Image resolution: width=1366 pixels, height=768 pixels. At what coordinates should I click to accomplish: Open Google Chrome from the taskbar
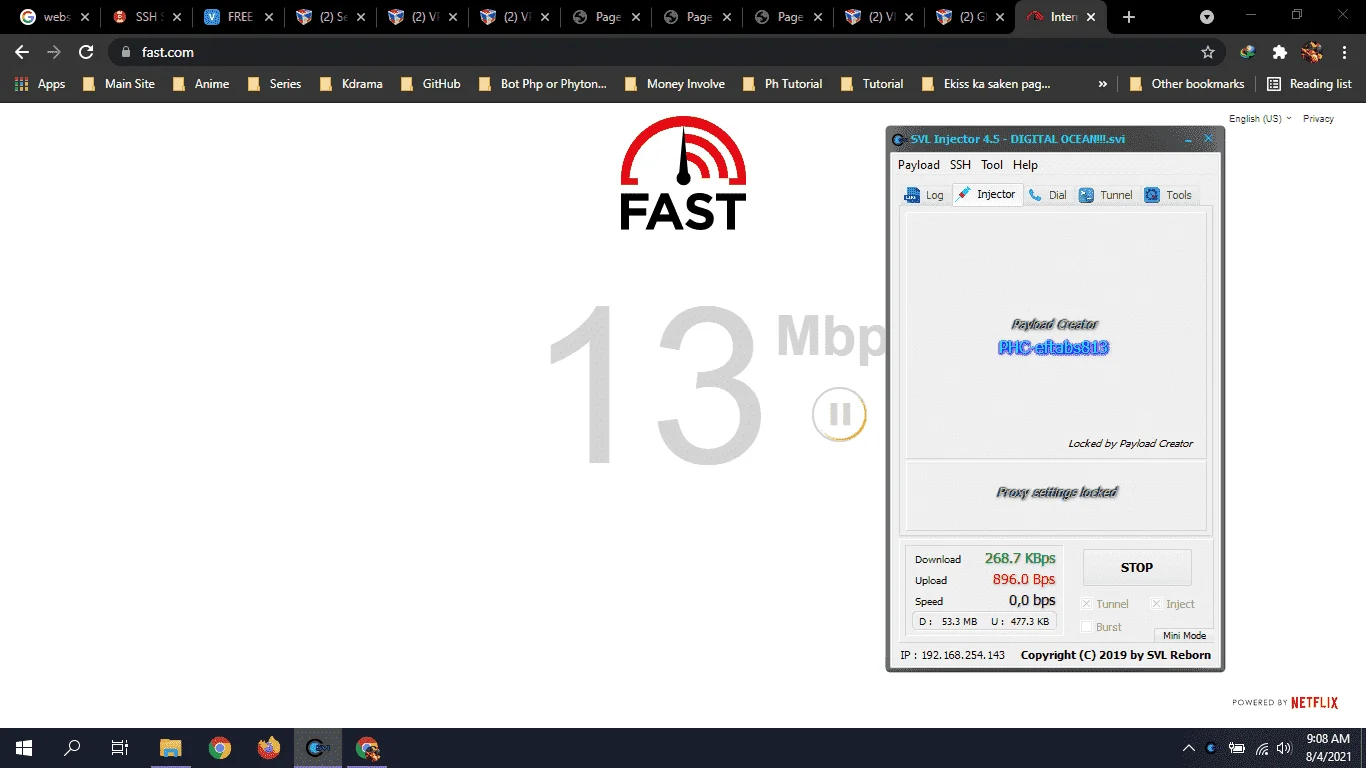coord(220,748)
